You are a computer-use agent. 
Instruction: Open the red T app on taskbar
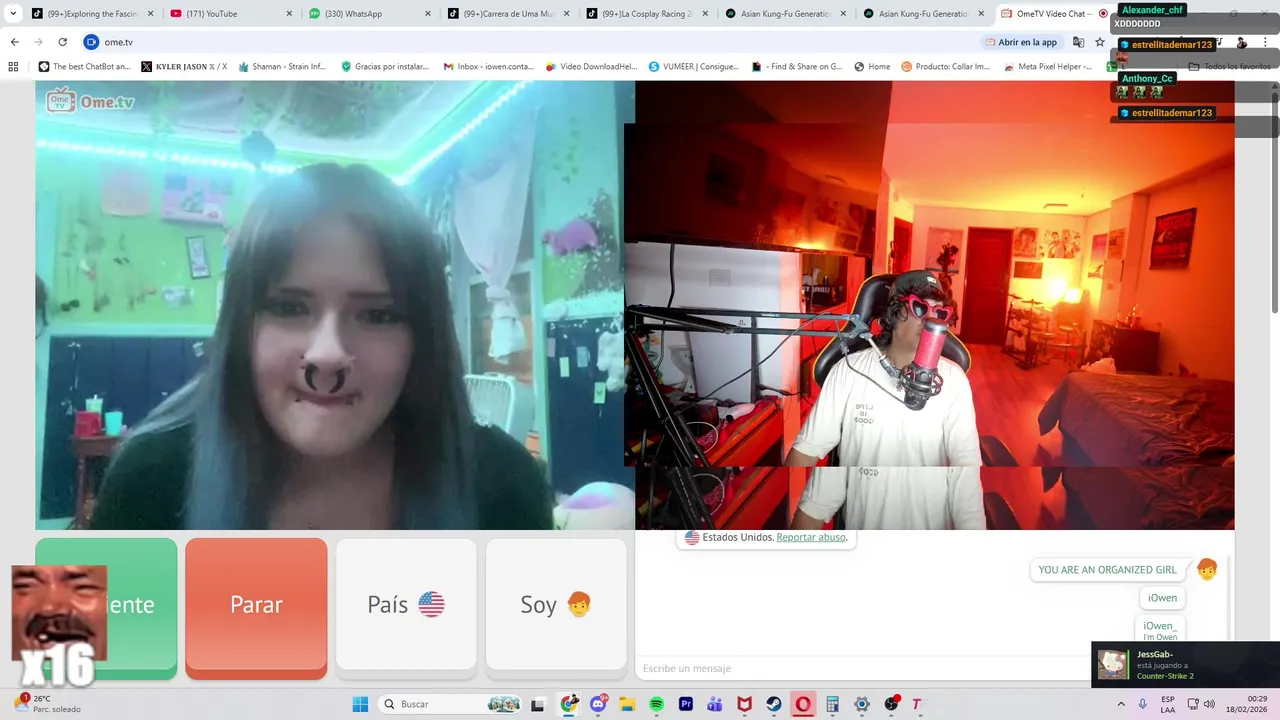point(917,704)
